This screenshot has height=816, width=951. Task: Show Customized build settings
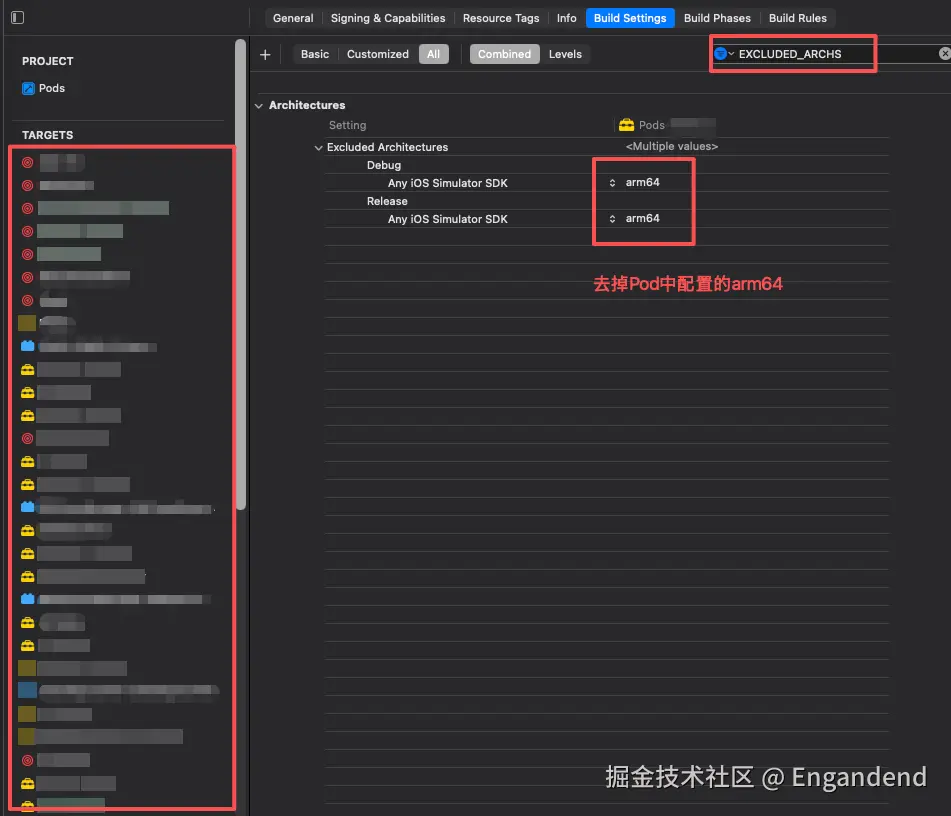(x=377, y=54)
